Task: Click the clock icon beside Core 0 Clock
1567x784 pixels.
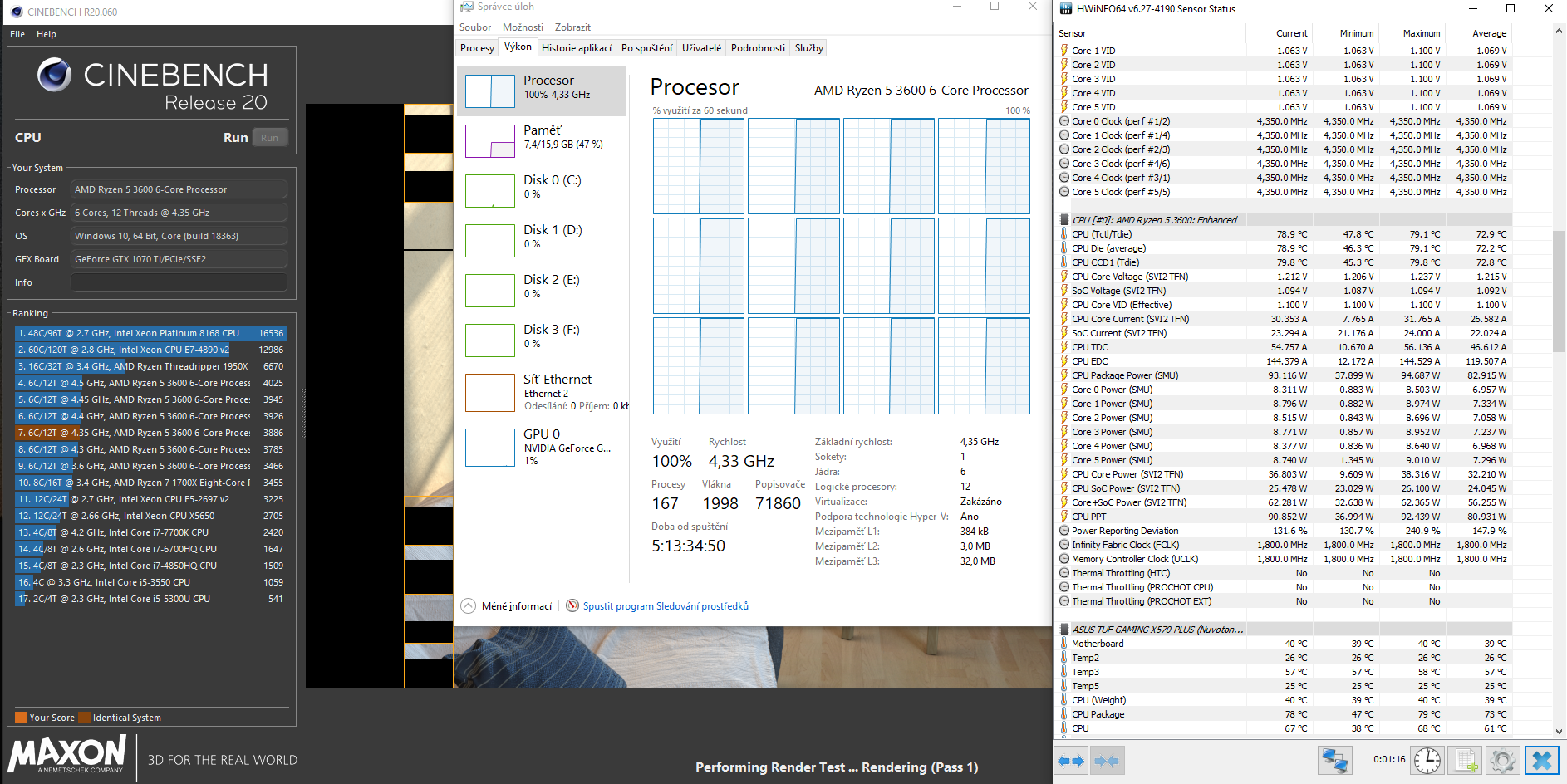Action: coord(1064,121)
